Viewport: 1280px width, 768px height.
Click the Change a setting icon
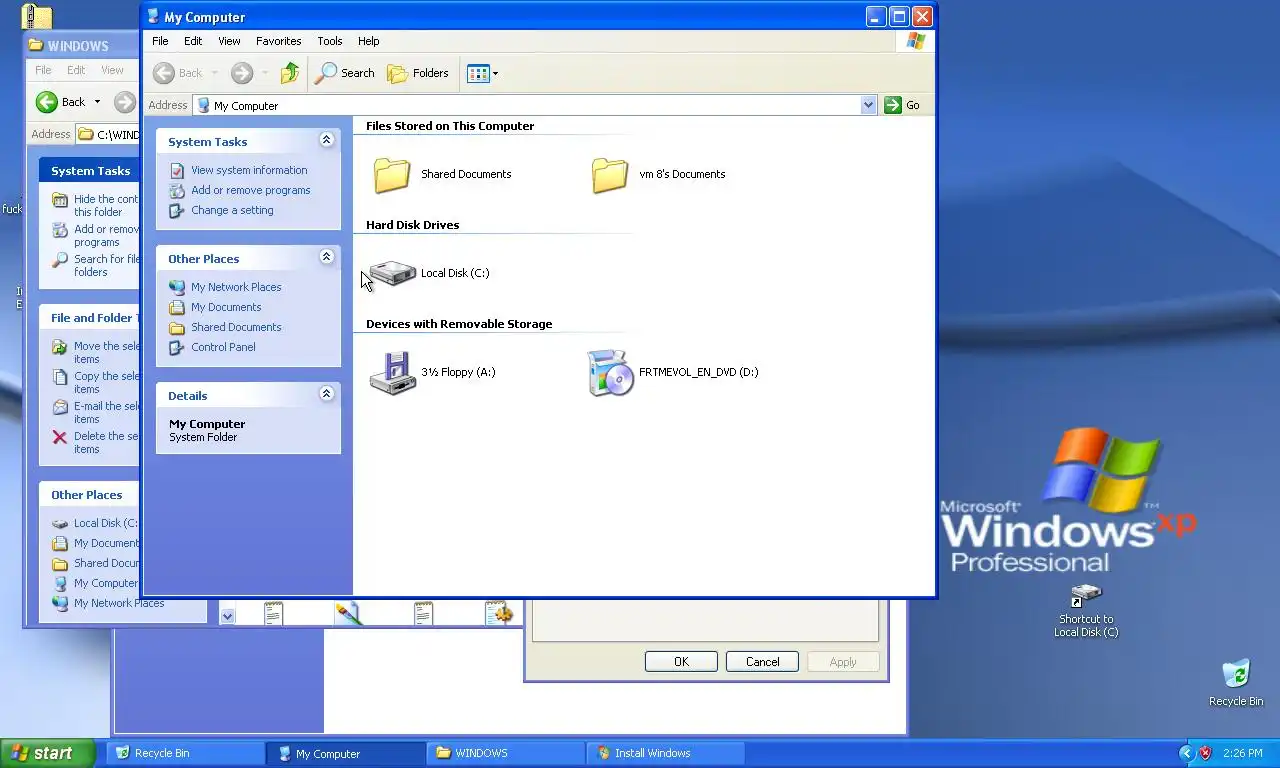point(177,210)
